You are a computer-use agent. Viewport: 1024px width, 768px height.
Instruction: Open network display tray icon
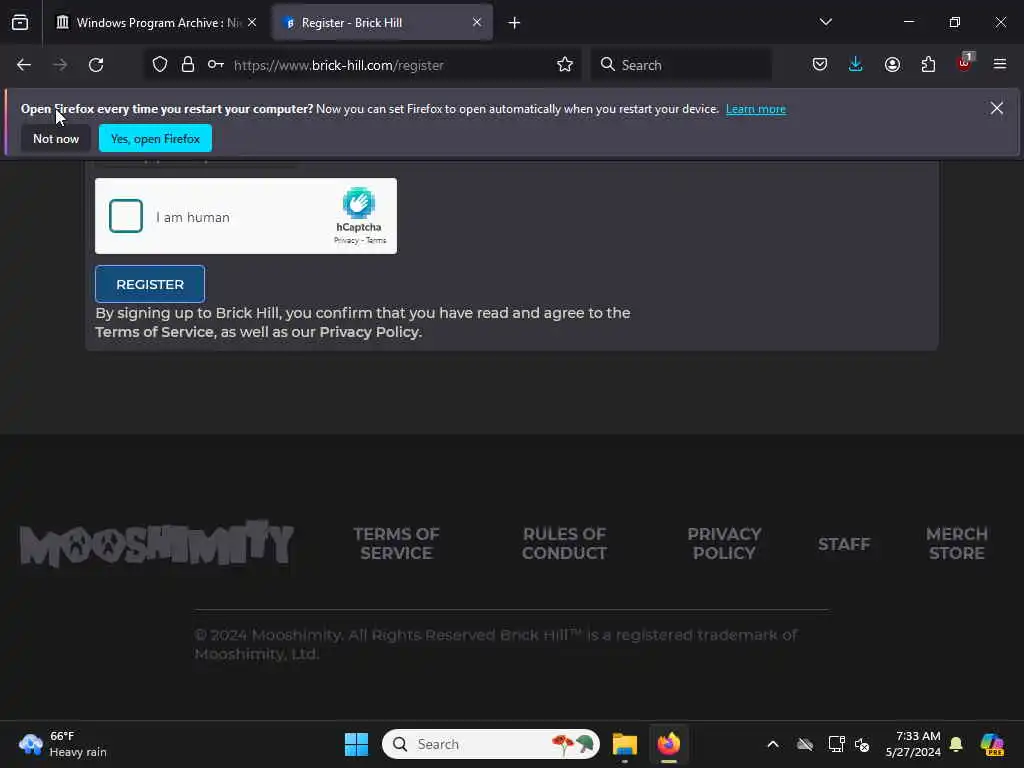(x=836, y=744)
